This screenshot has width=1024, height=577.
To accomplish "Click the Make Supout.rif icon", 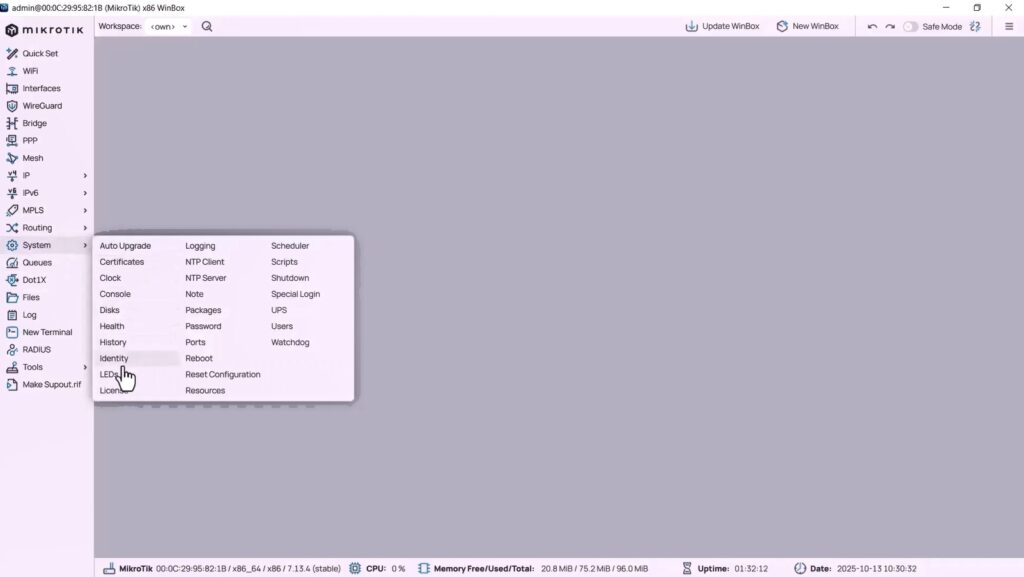I will point(12,384).
